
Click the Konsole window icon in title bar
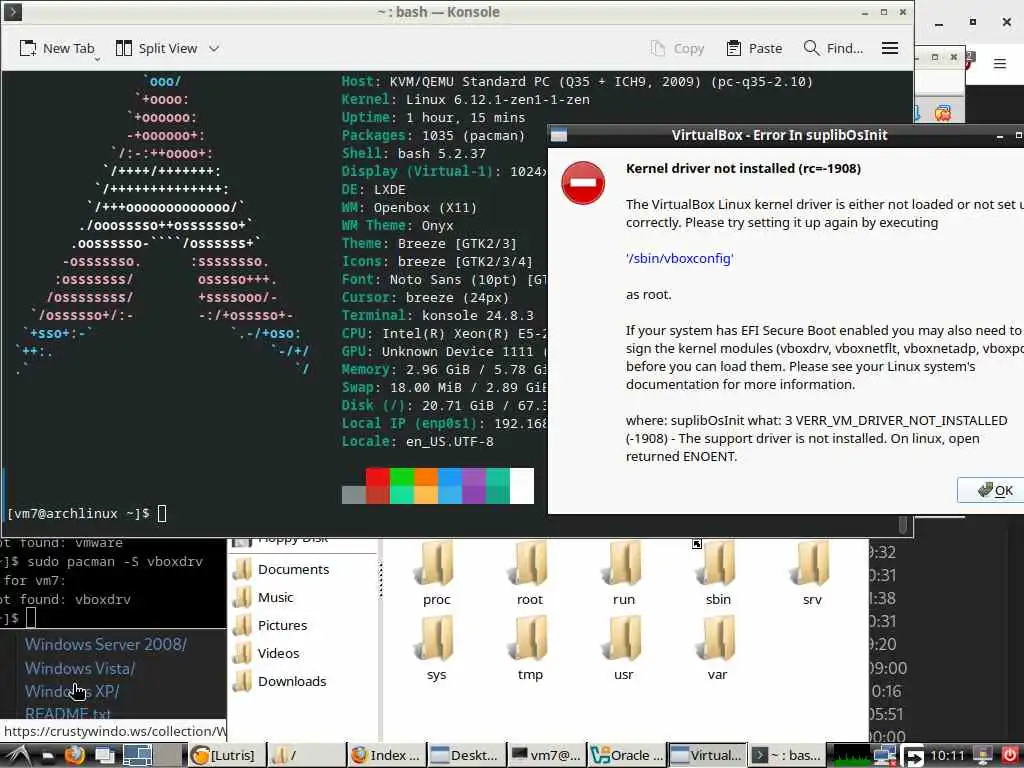click(x=13, y=12)
